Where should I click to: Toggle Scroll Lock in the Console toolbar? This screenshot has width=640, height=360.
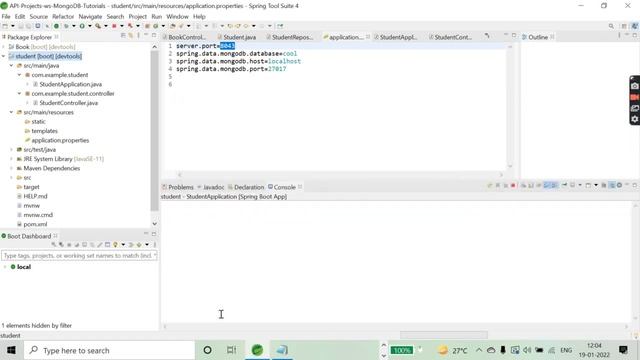(x=531, y=185)
